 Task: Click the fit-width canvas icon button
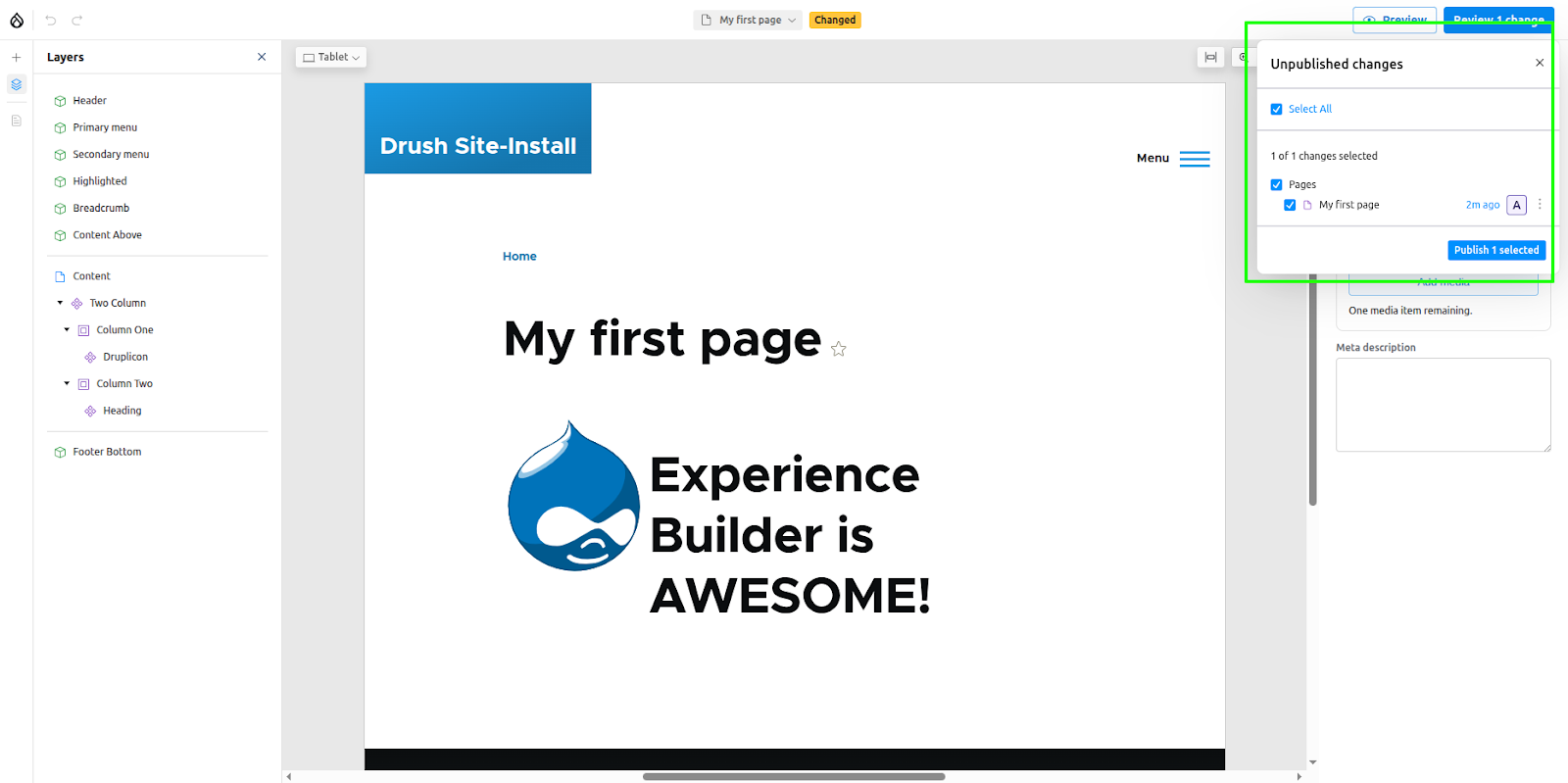point(1210,57)
